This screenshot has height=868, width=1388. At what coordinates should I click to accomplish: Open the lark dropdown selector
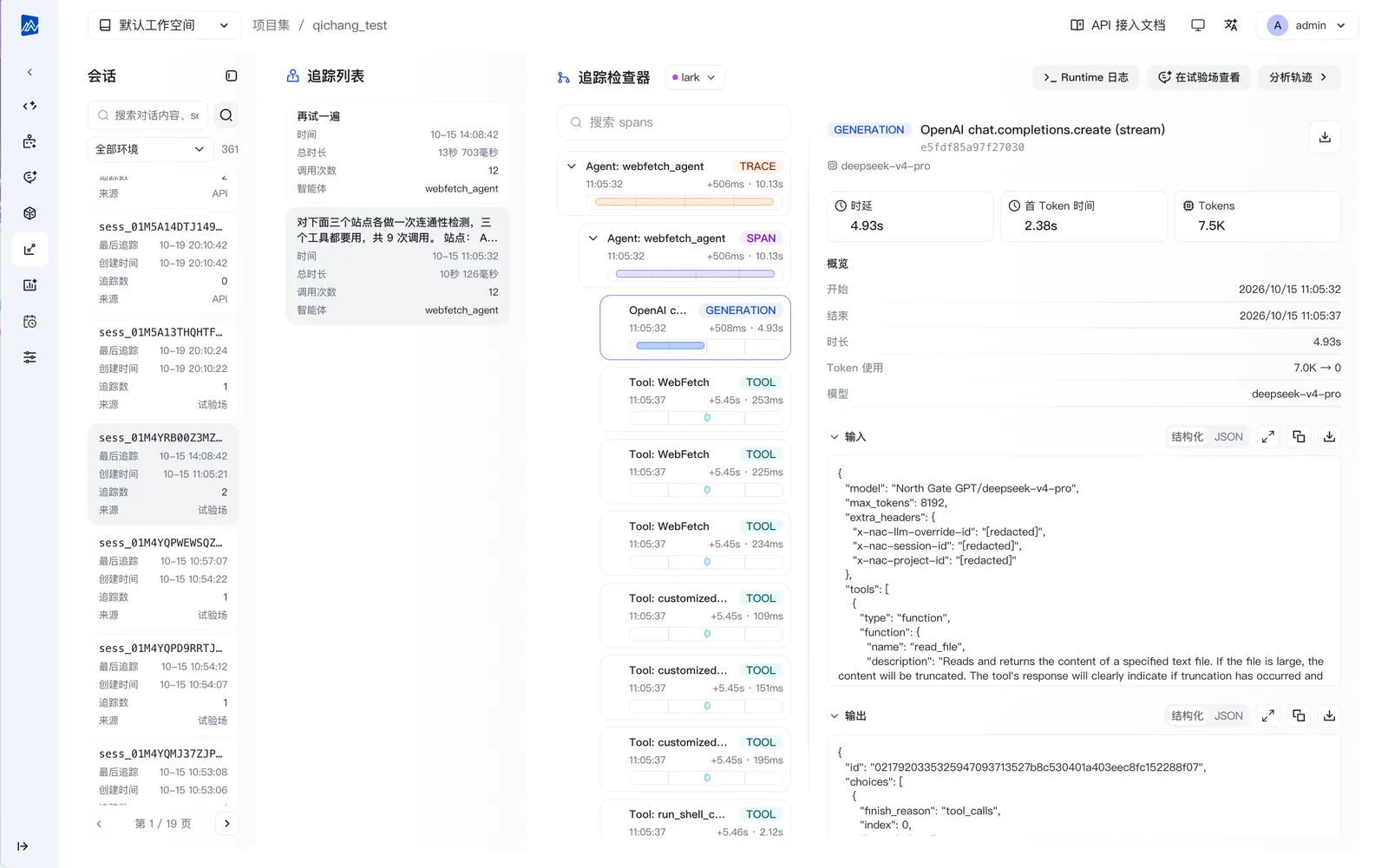pyautogui.click(x=694, y=77)
